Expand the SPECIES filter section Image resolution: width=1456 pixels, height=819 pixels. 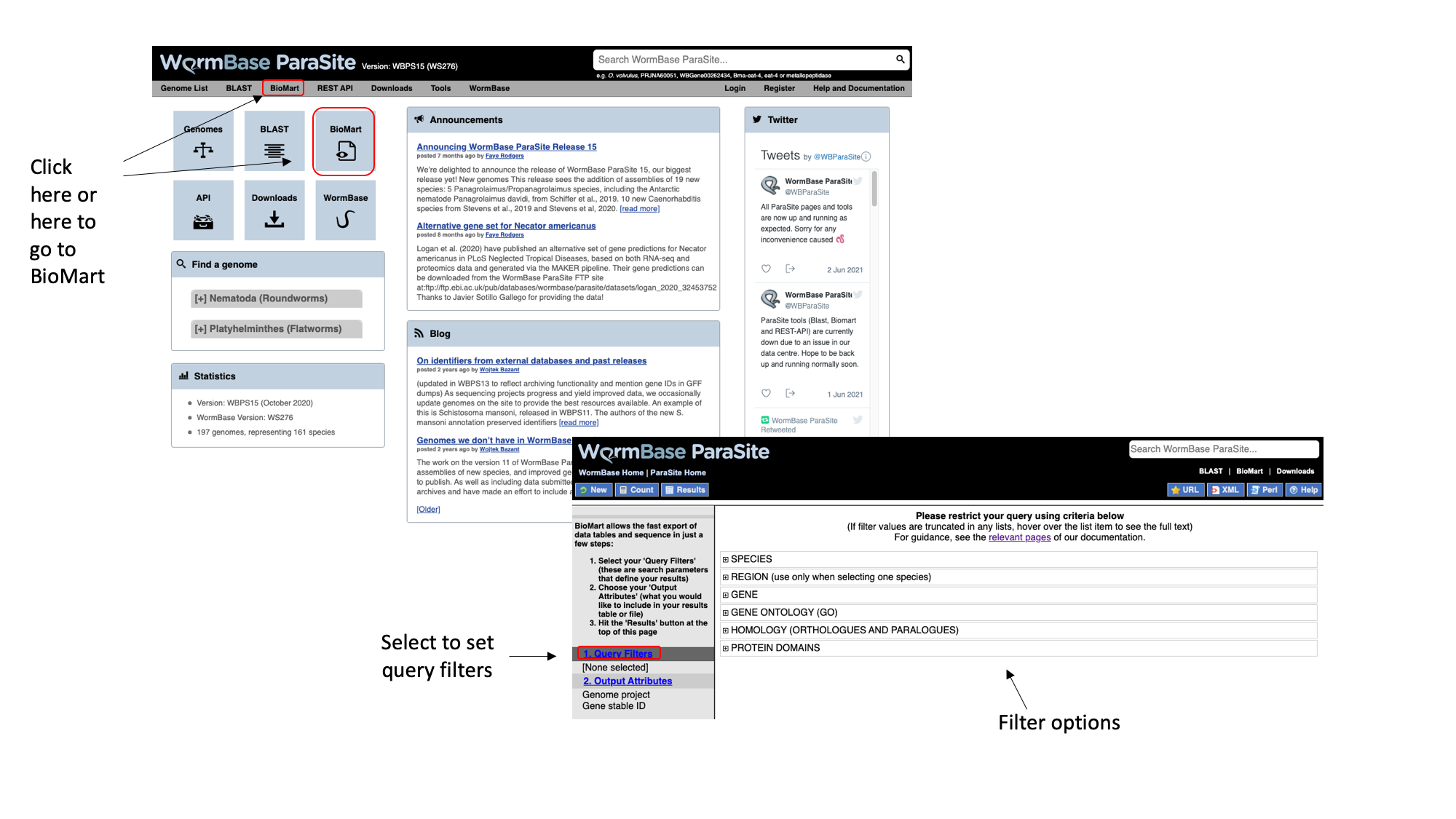725,559
